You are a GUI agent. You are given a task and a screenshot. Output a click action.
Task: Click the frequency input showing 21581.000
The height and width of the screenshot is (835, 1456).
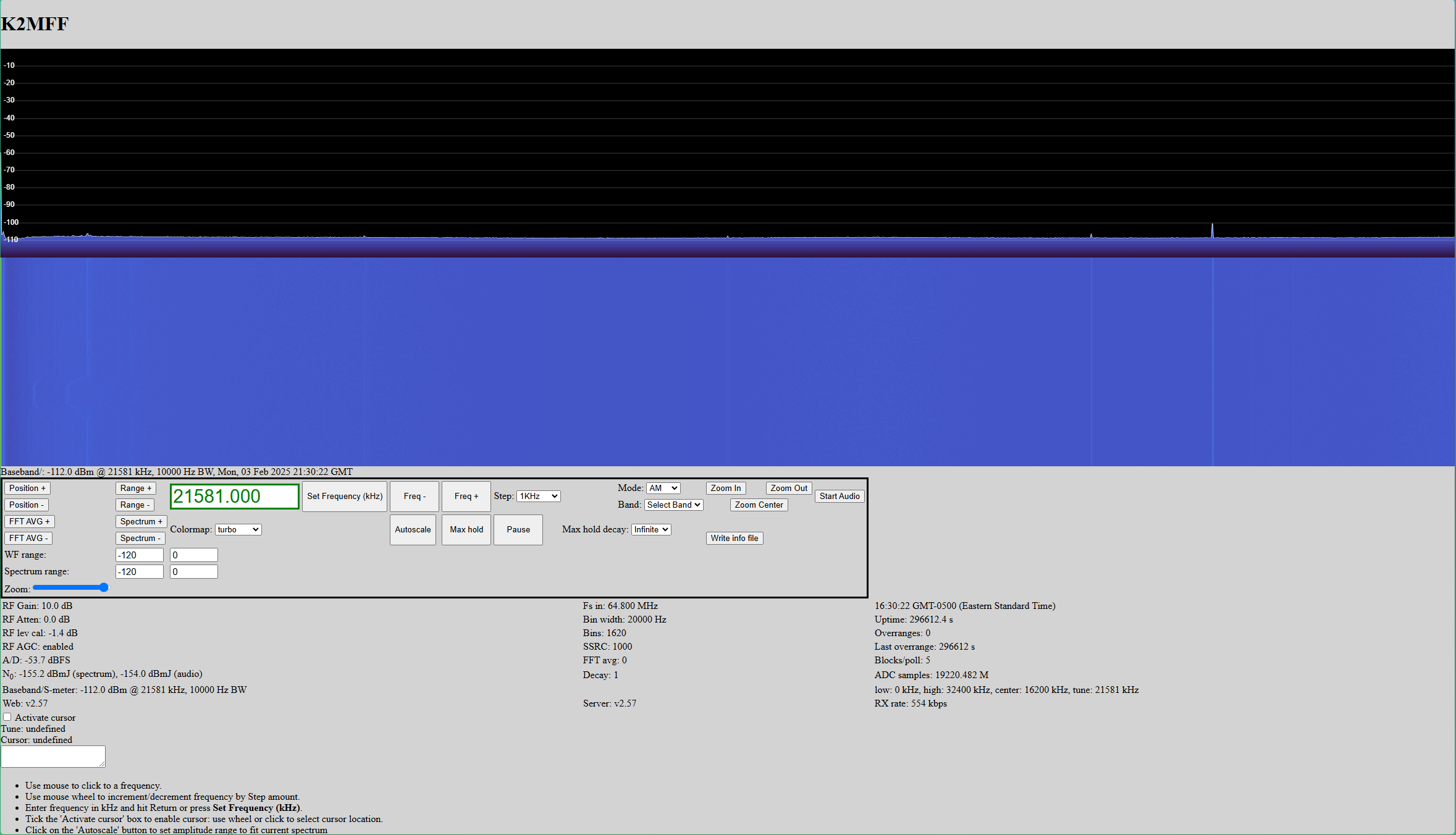pos(234,496)
